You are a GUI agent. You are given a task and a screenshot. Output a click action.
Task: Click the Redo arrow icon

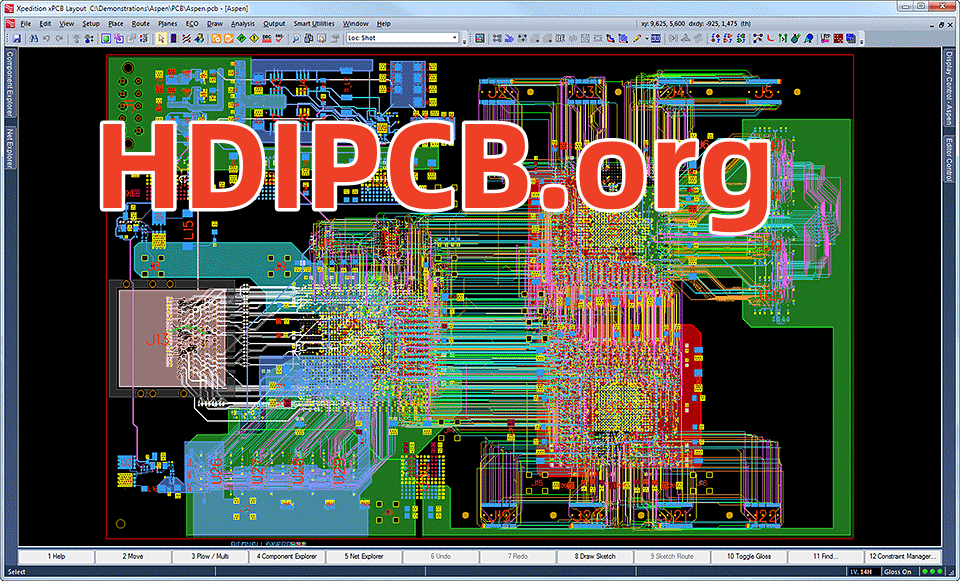[60, 39]
